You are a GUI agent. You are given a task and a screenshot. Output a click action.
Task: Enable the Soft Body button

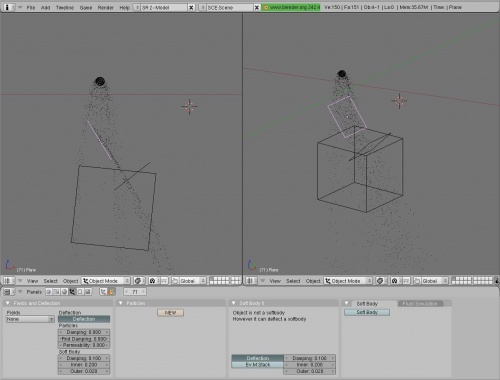(x=367, y=312)
